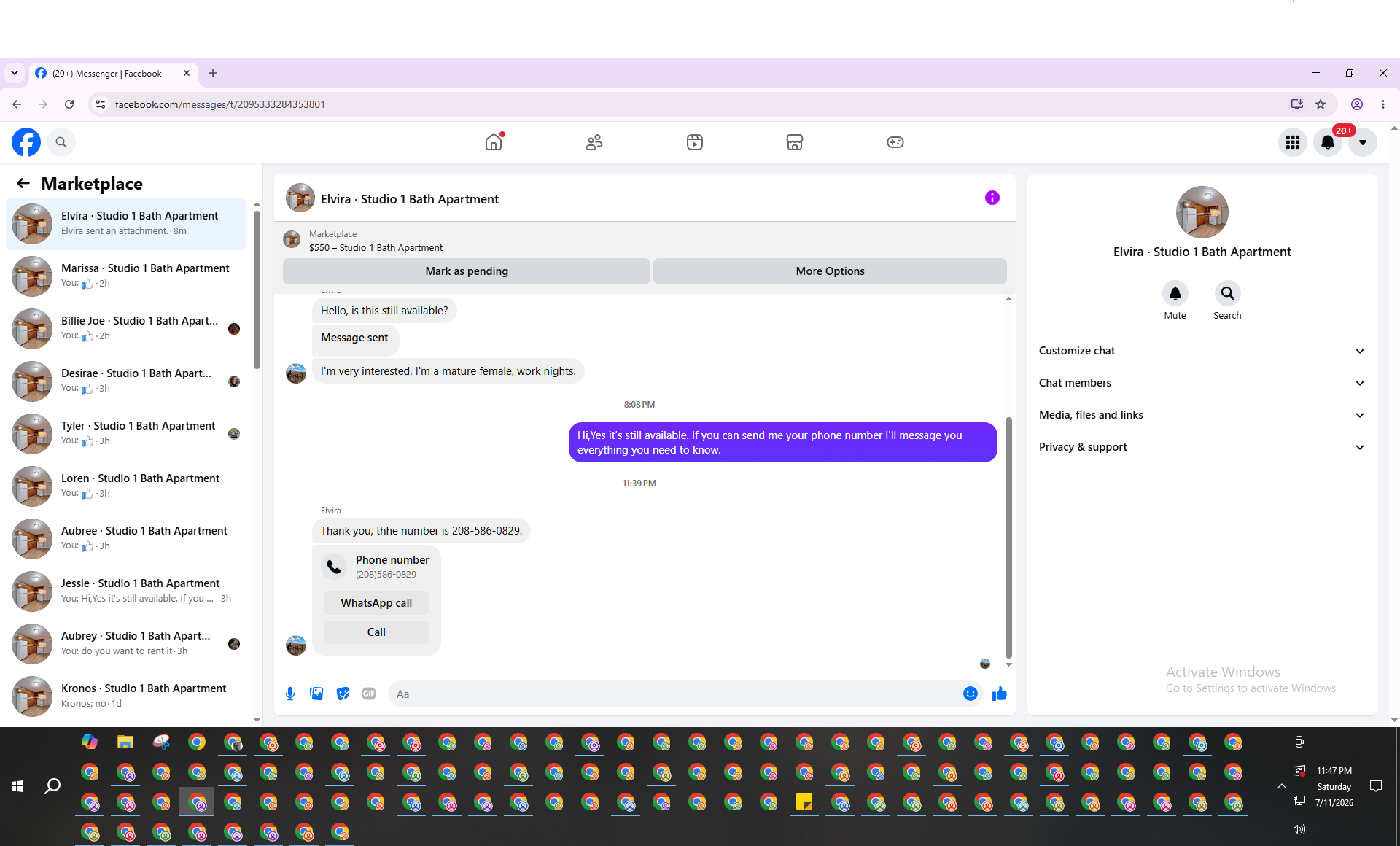Open the Gaming controller icon
This screenshot has height=846, width=1400.
click(895, 142)
